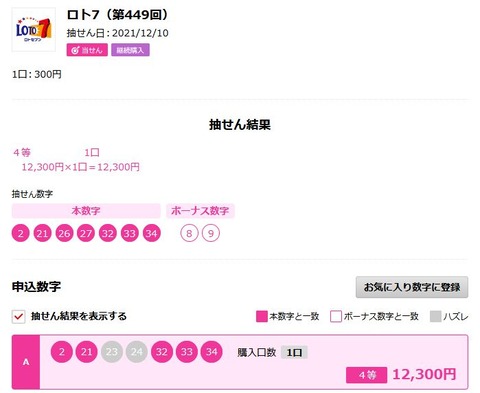Click the purple 継続購入 badge

130,50
